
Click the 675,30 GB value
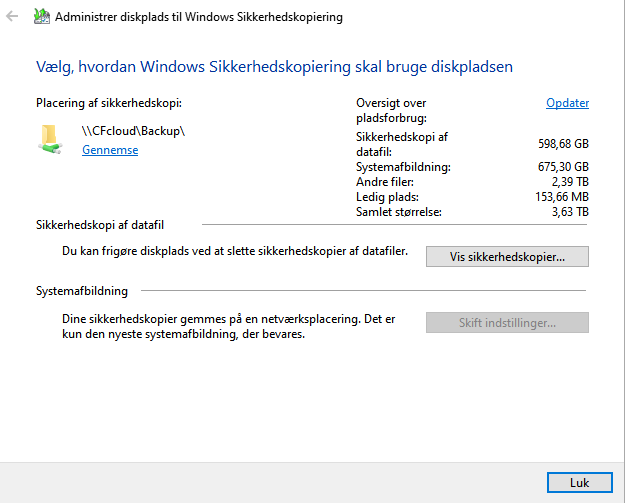(563, 167)
